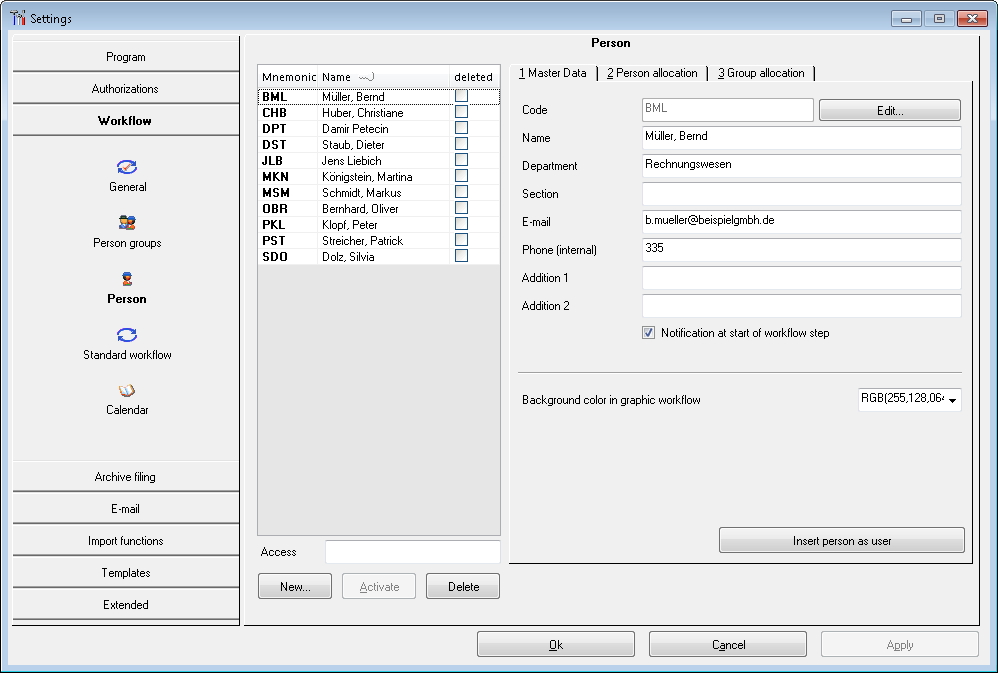Click into the Department input field

(x=801, y=166)
